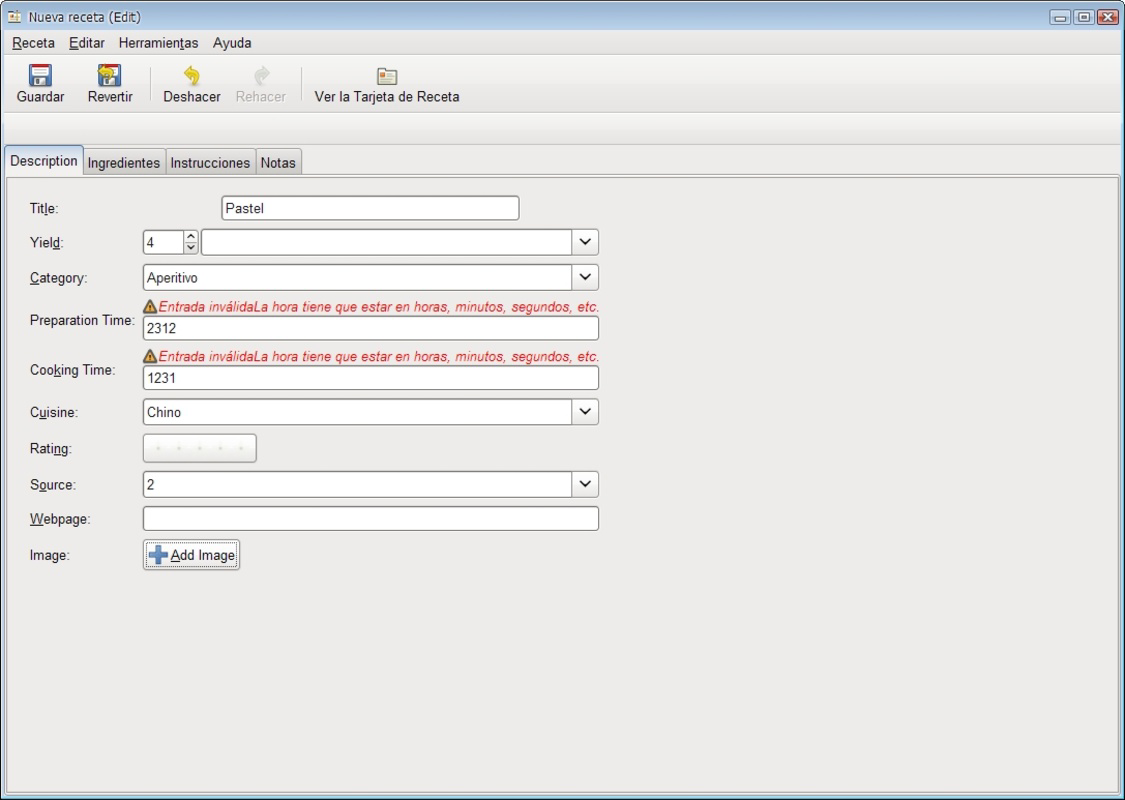Minimize the Nueva receta window
This screenshot has width=1125, height=800.
pos(1060,17)
